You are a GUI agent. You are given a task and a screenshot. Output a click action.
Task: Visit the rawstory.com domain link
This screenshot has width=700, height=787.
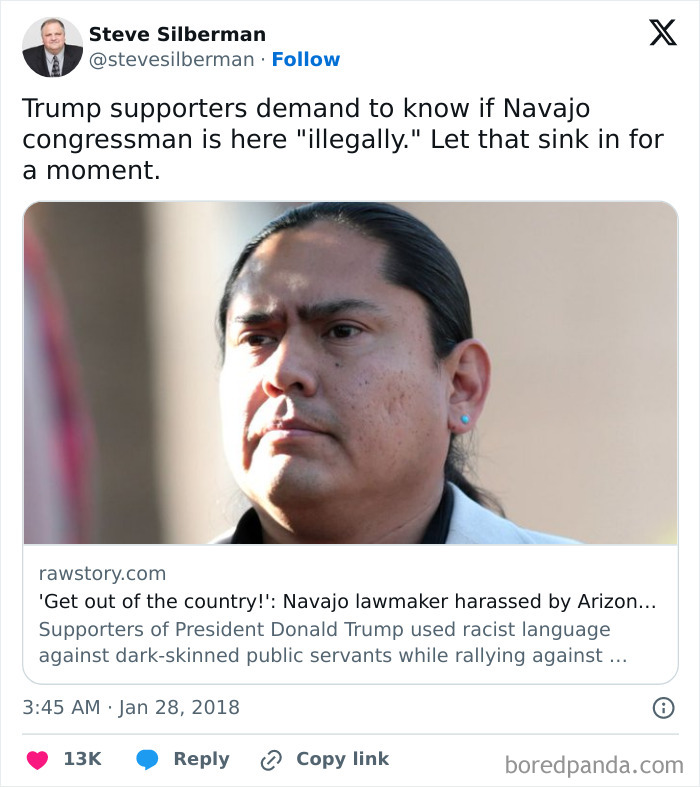(102, 573)
